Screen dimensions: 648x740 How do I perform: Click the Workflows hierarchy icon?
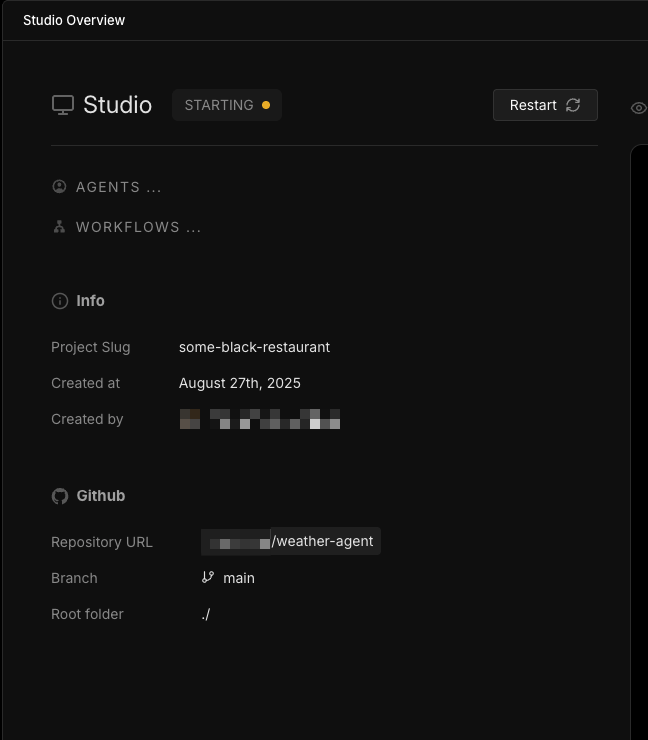(59, 227)
